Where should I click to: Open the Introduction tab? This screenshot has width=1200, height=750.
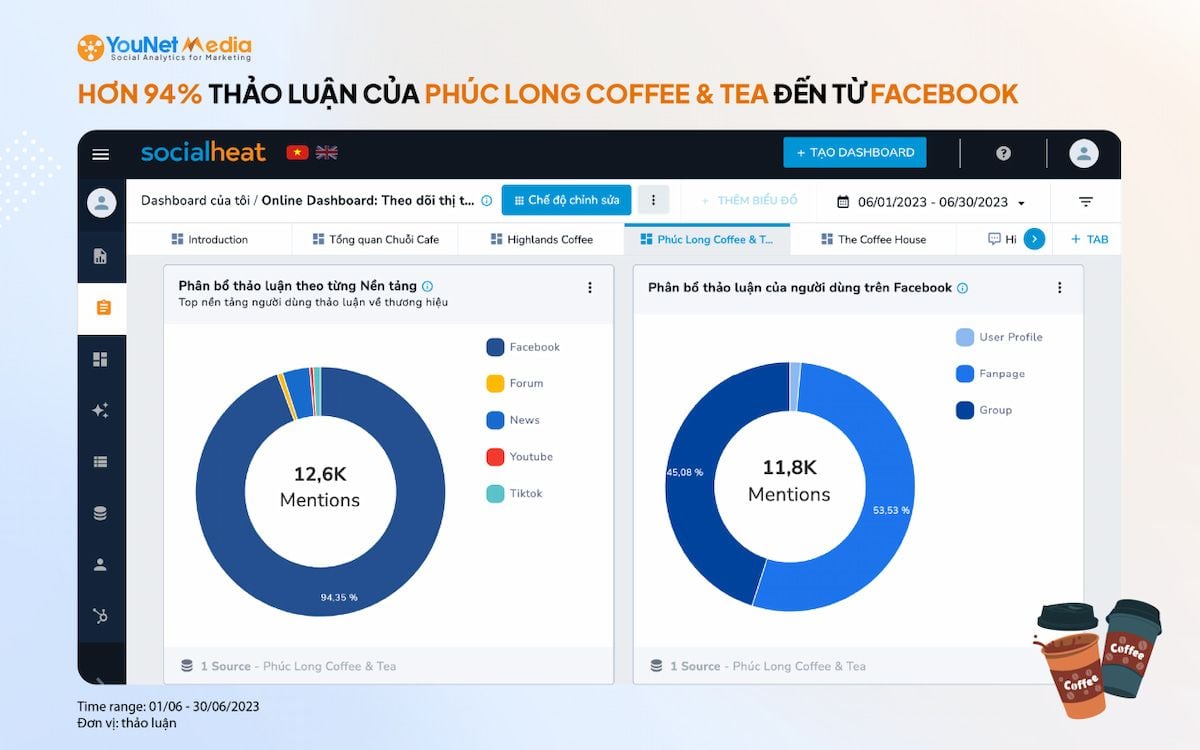pyautogui.click(x=209, y=240)
